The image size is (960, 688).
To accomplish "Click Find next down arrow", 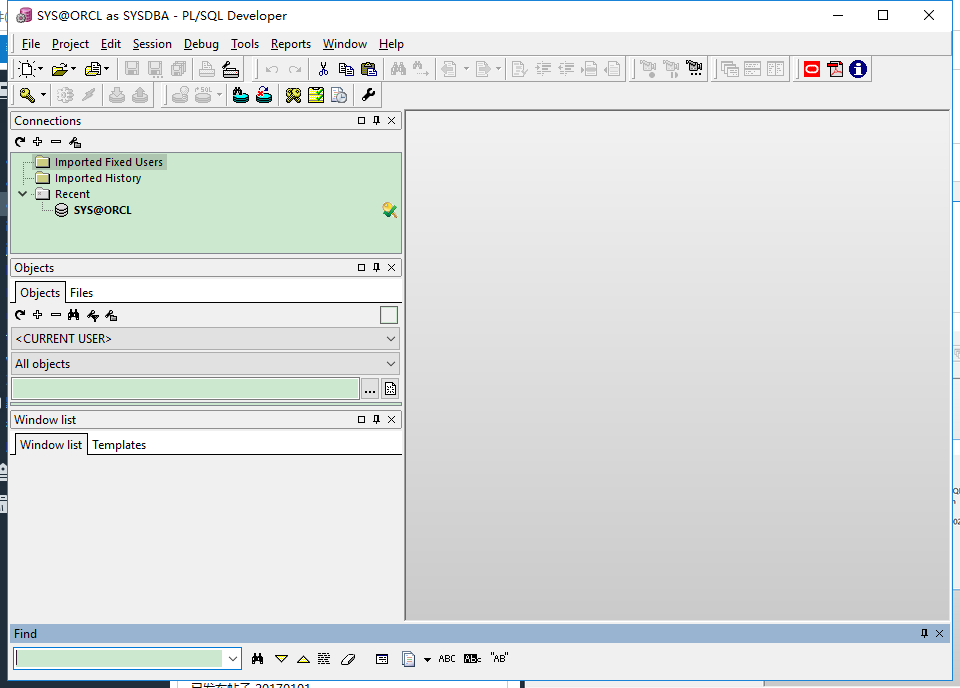I will pyautogui.click(x=281, y=659).
